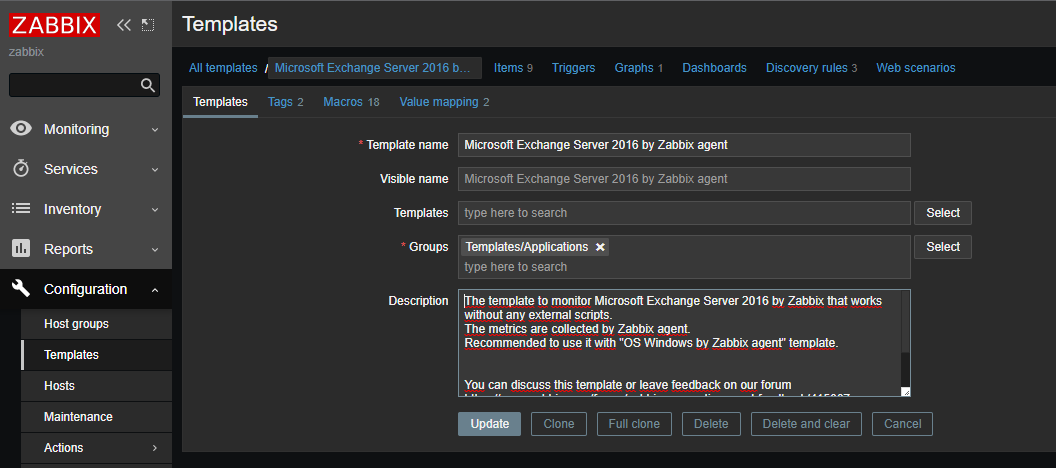Click Groups type here to search field

click(x=684, y=267)
